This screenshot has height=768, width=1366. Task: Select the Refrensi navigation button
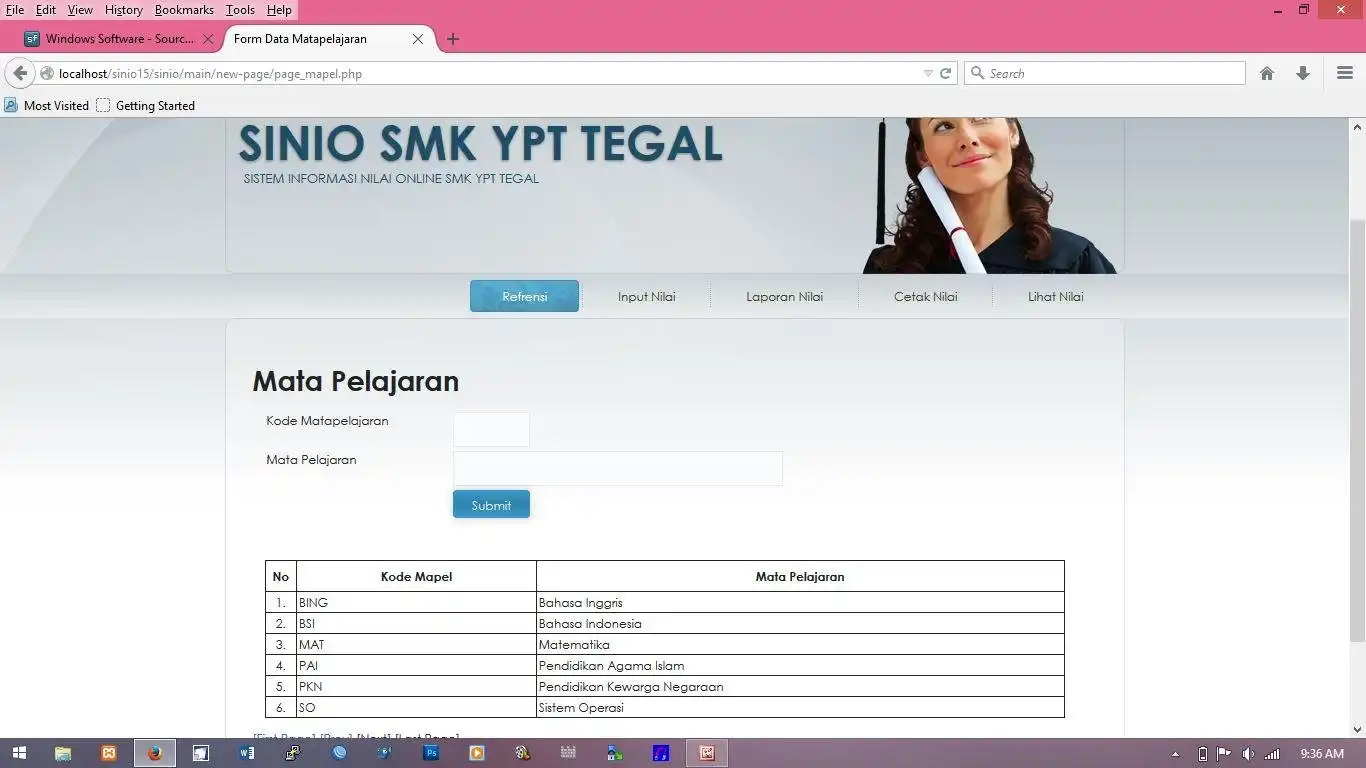tap(524, 296)
